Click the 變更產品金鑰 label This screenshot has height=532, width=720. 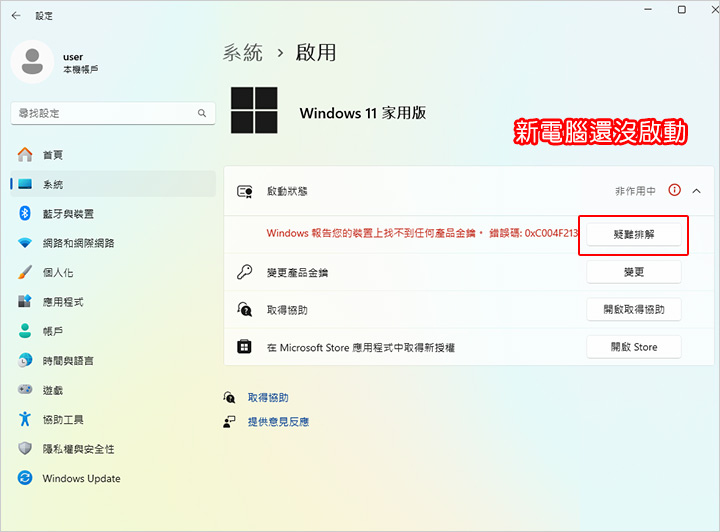298,273
